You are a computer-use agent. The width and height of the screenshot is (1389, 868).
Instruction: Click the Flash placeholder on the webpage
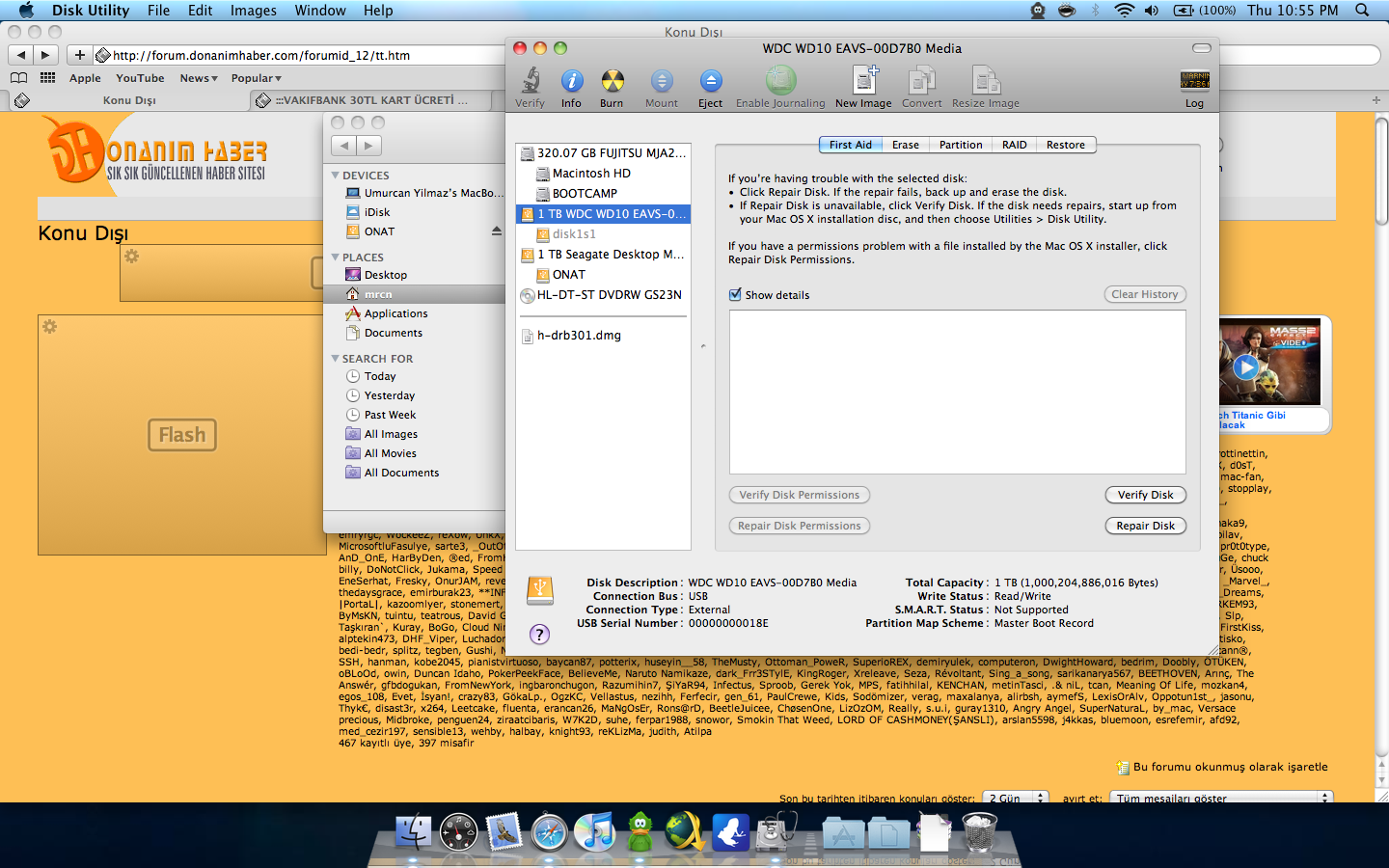tap(182, 435)
